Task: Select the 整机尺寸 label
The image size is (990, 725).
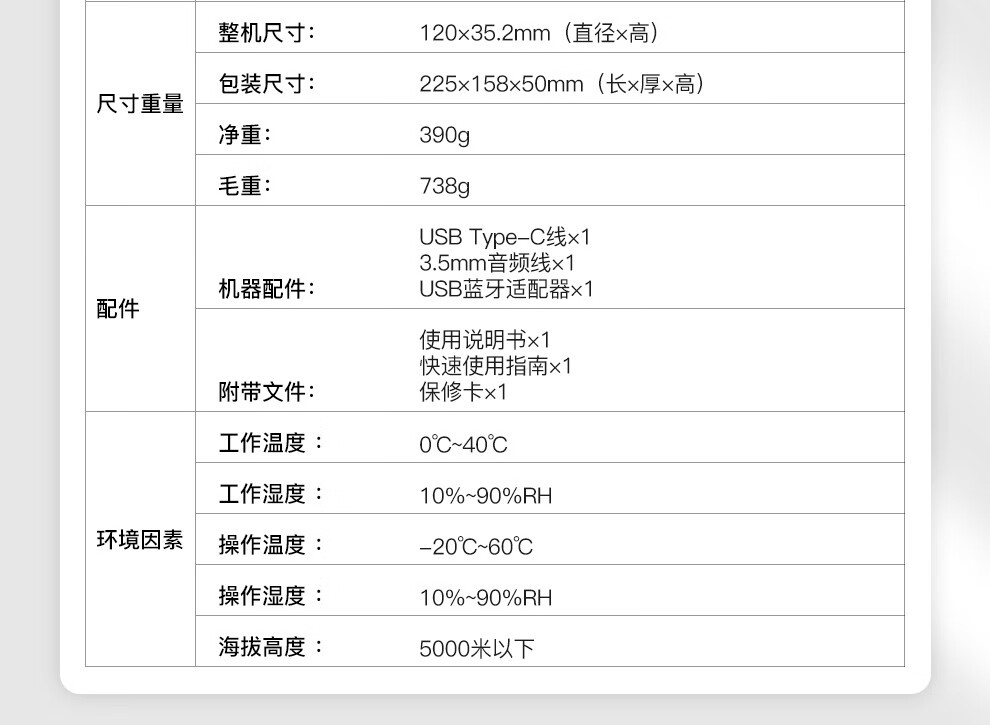Action: (x=267, y=33)
